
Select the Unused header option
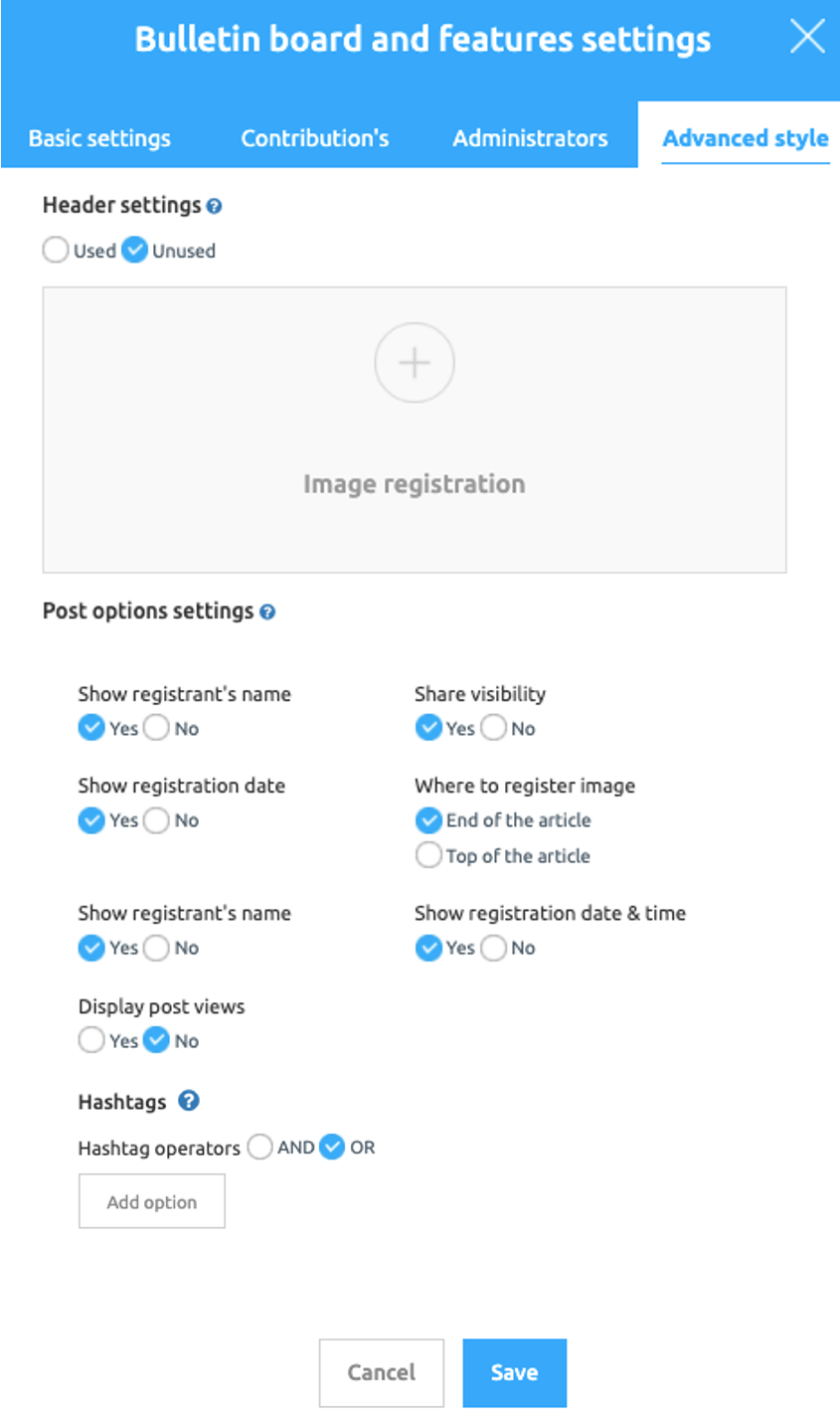pyautogui.click(x=135, y=251)
